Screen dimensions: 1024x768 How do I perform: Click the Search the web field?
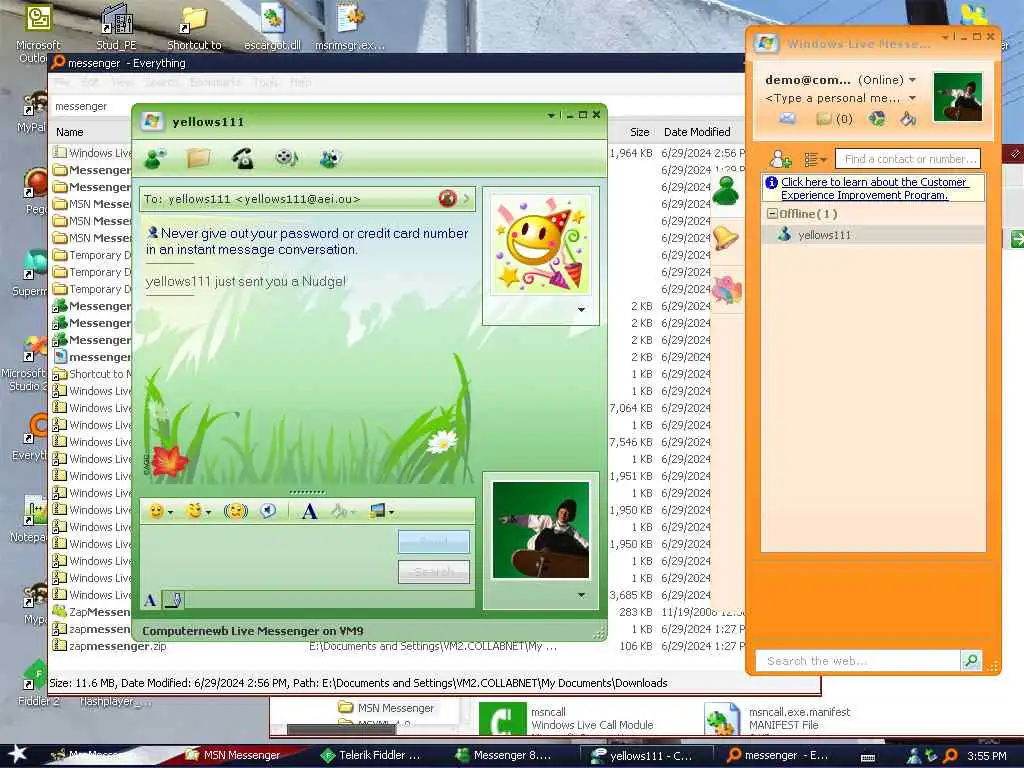858,661
